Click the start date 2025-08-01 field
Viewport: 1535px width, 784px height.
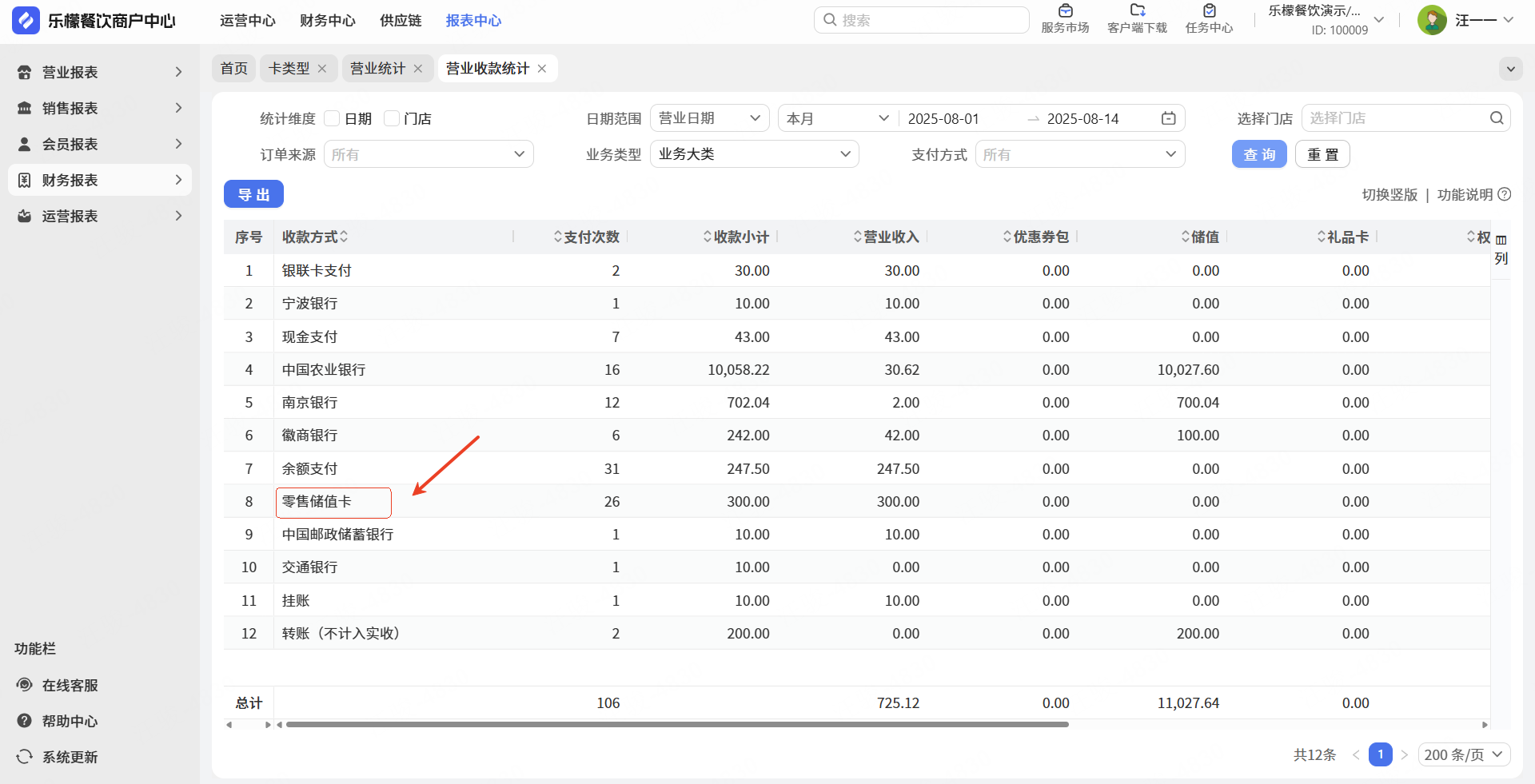[943, 118]
